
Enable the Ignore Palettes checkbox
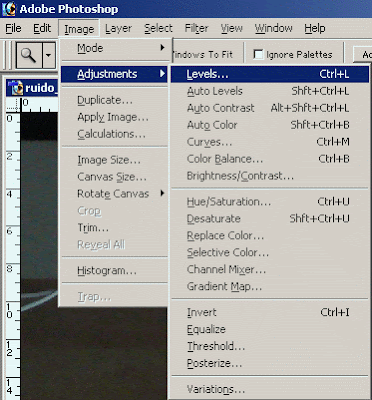(x=258, y=55)
